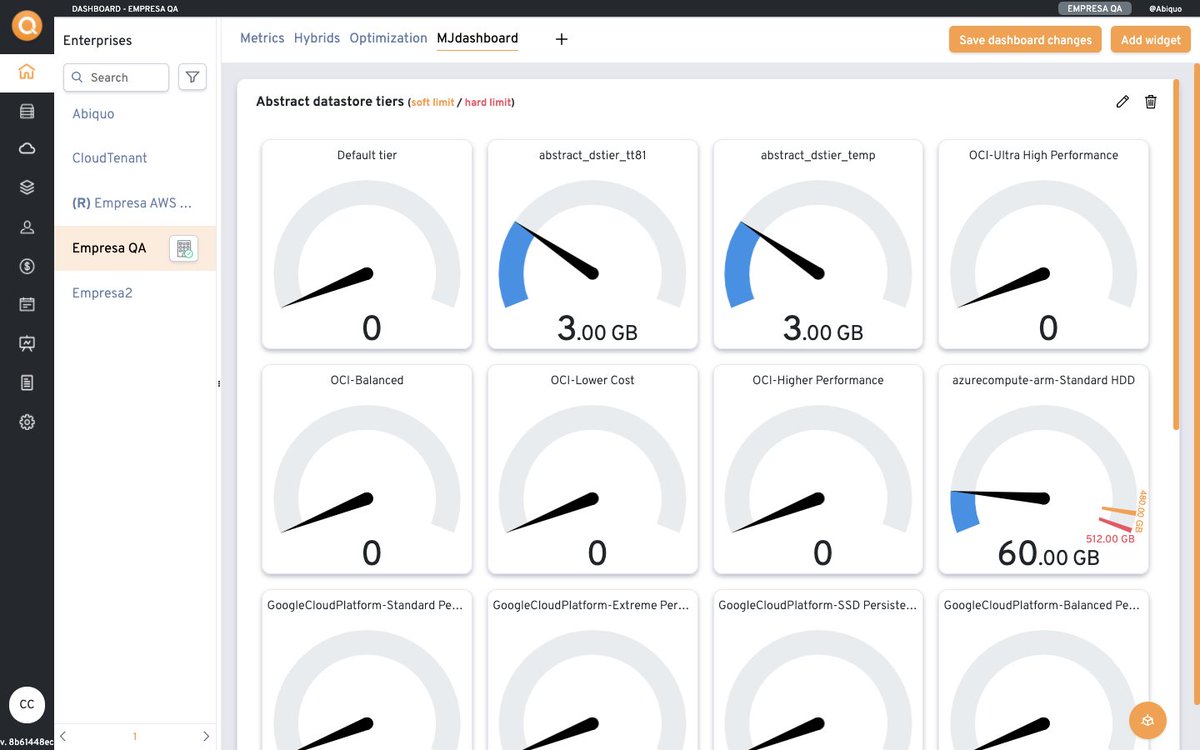Open the Control presentation icon
The image size is (1200, 750).
(27, 344)
